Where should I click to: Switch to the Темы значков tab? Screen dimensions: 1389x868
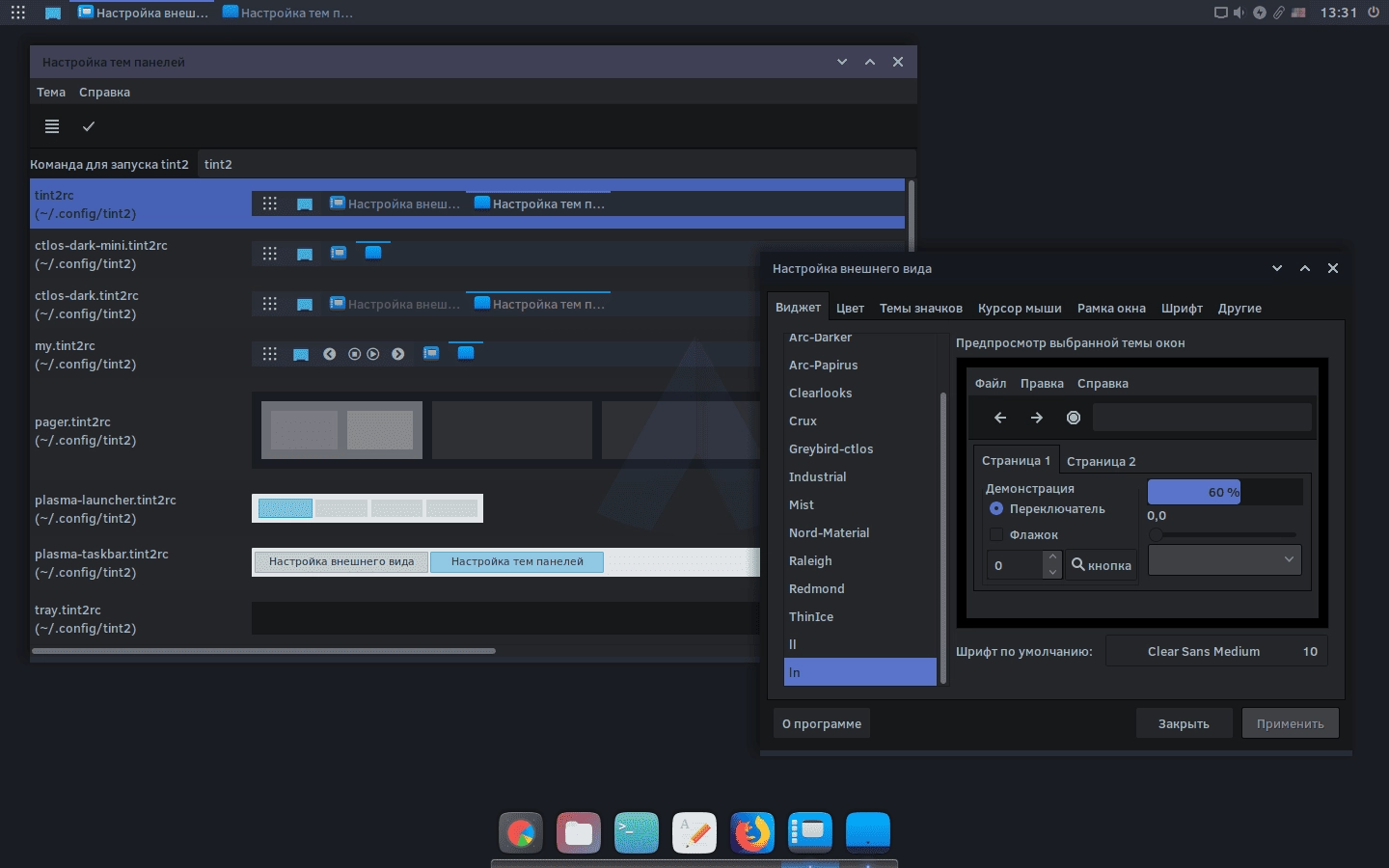point(921,308)
